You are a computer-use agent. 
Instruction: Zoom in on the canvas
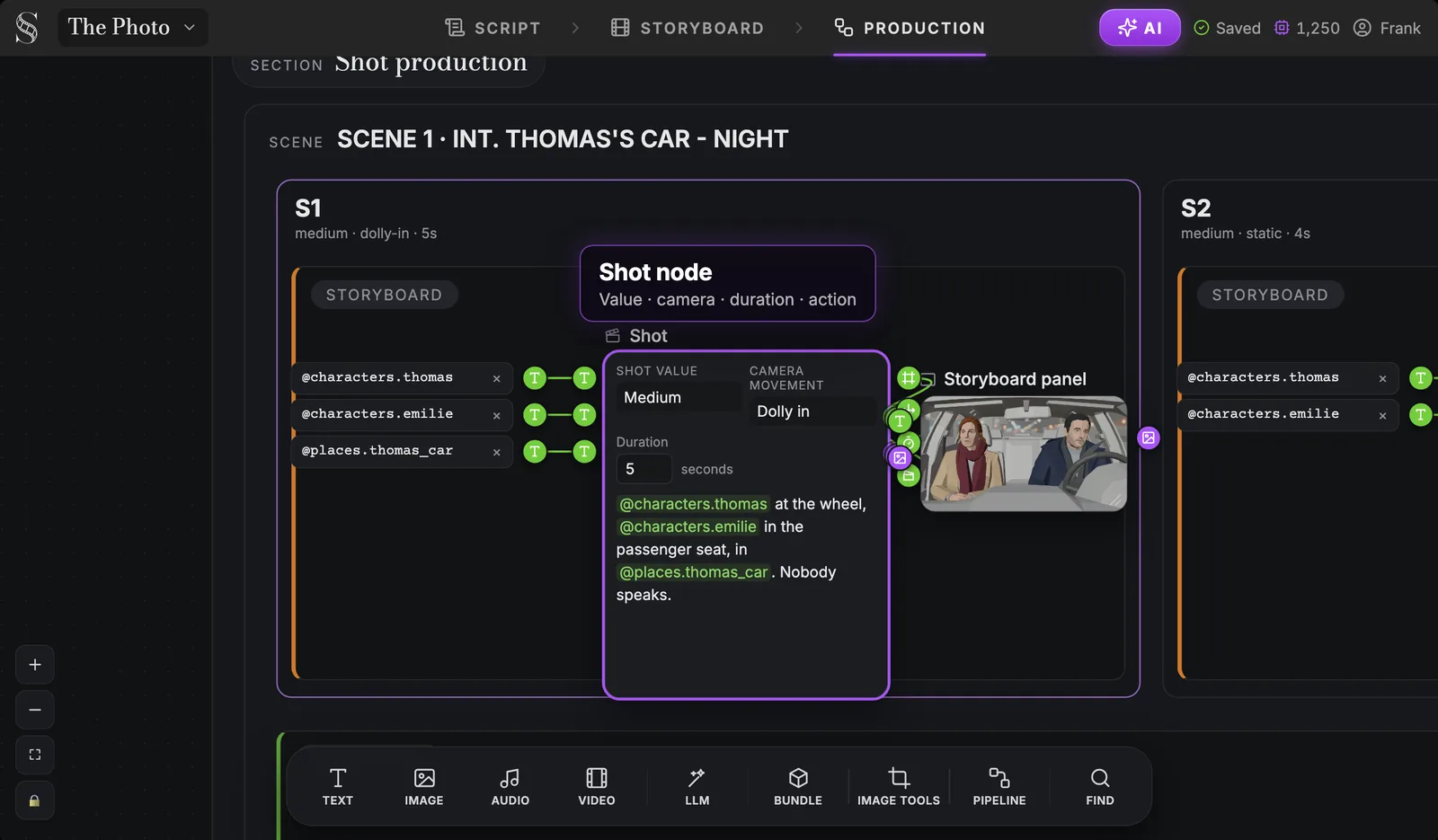click(35, 665)
